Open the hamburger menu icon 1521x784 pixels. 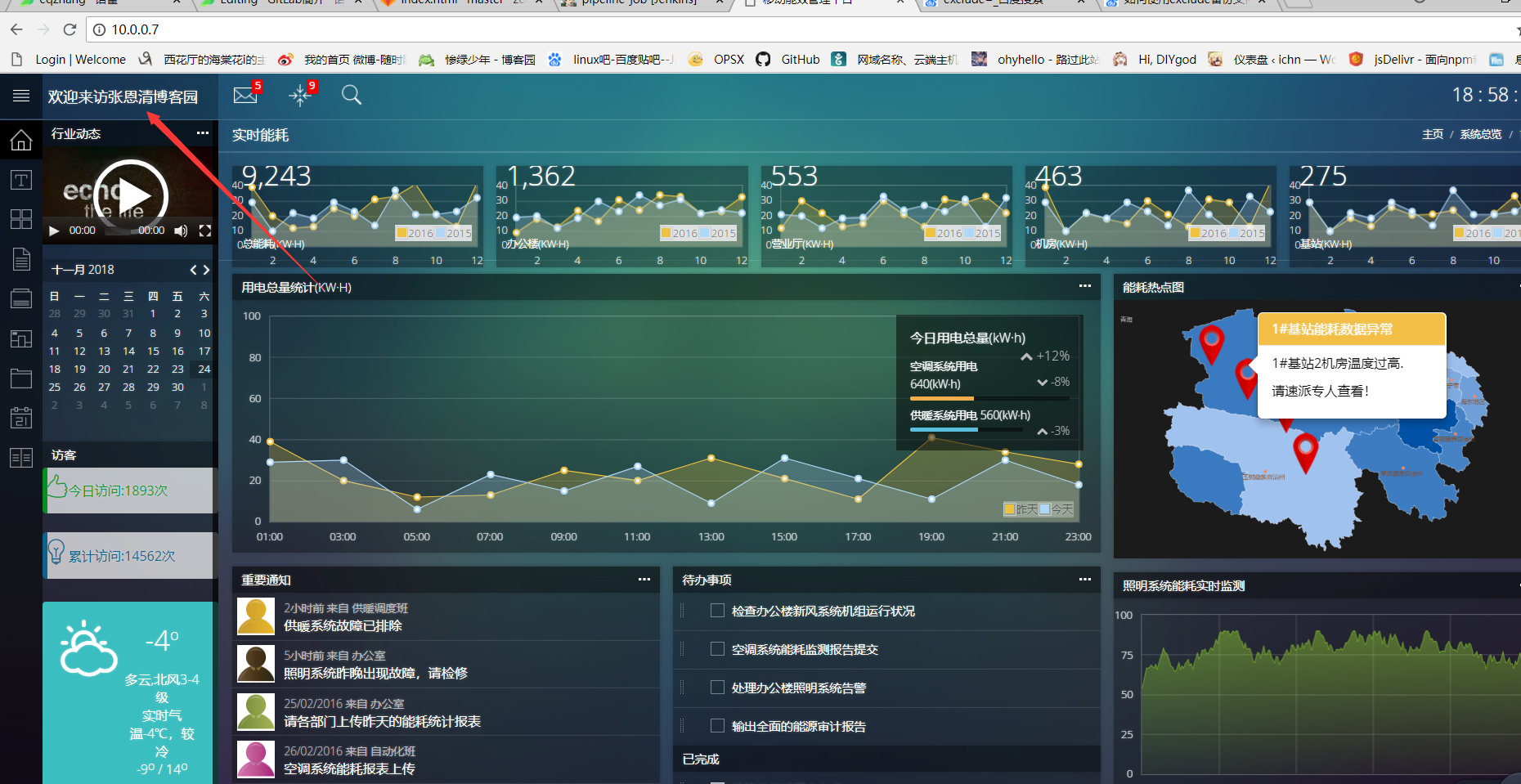pyautogui.click(x=21, y=96)
